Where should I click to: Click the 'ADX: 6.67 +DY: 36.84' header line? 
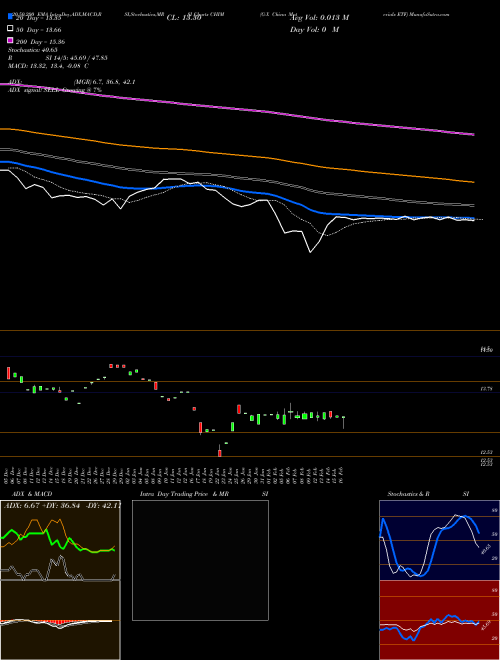tap(63, 505)
